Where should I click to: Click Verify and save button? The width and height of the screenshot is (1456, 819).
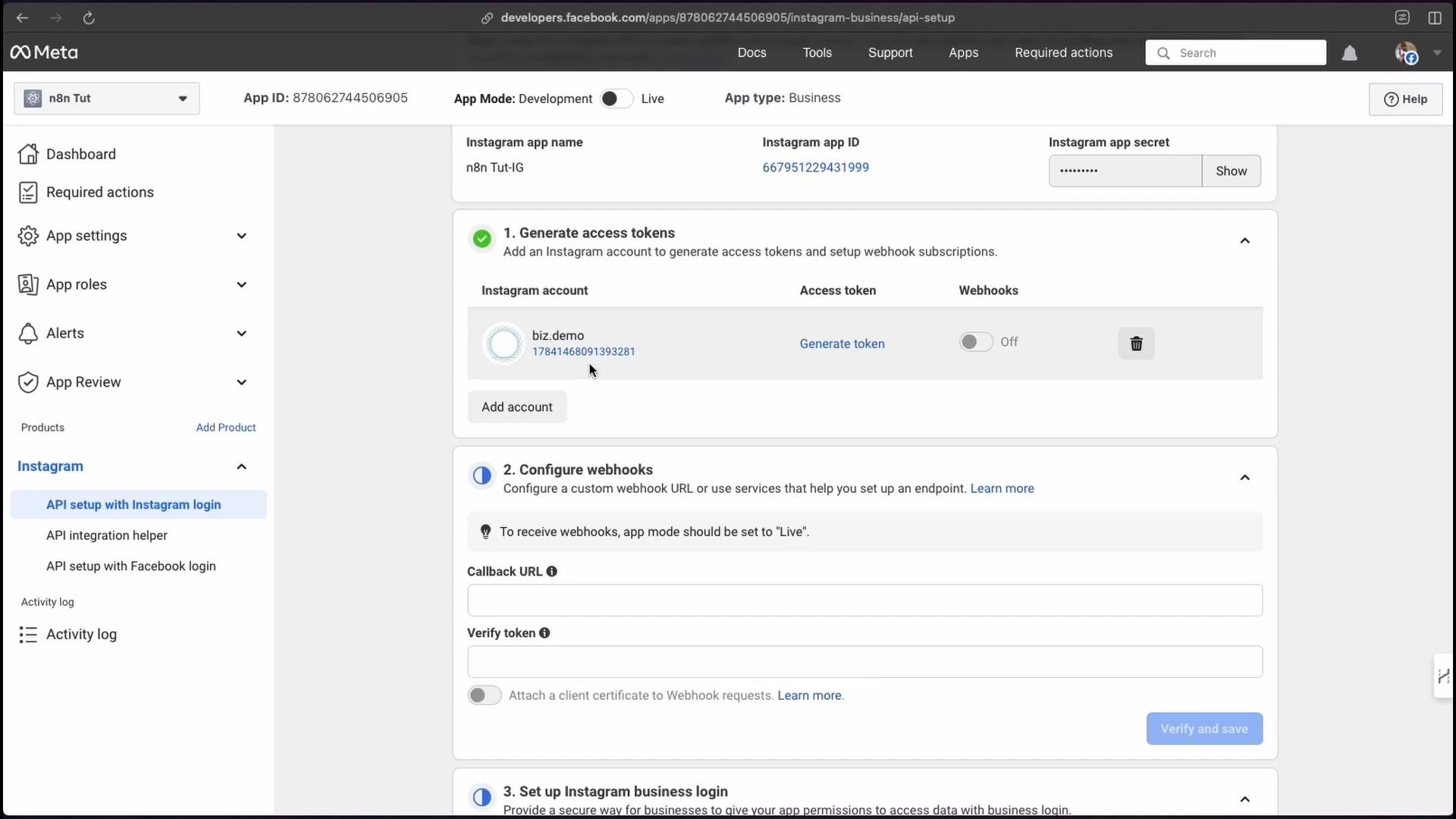[1204, 729]
